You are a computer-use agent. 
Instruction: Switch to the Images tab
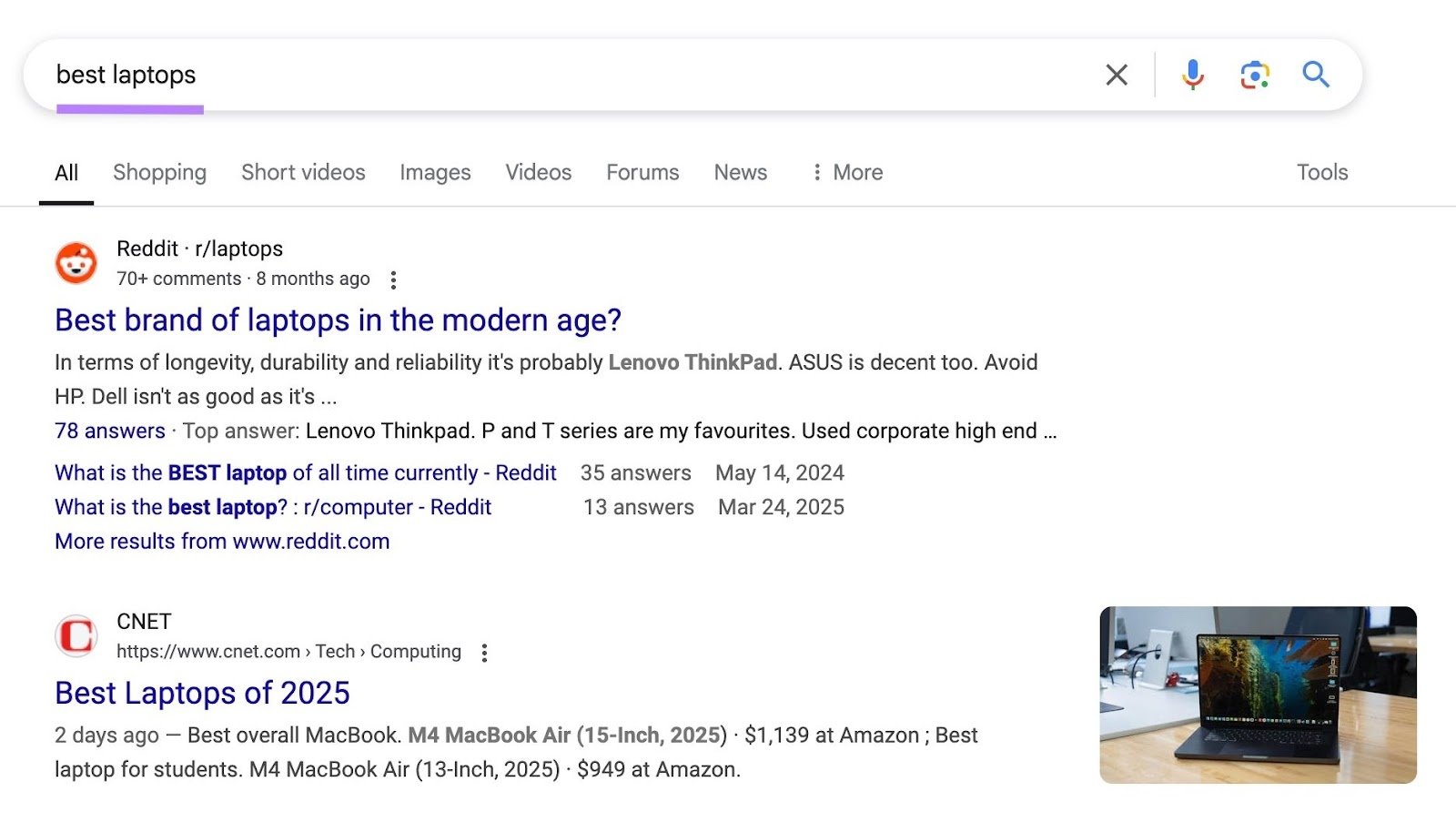point(434,172)
